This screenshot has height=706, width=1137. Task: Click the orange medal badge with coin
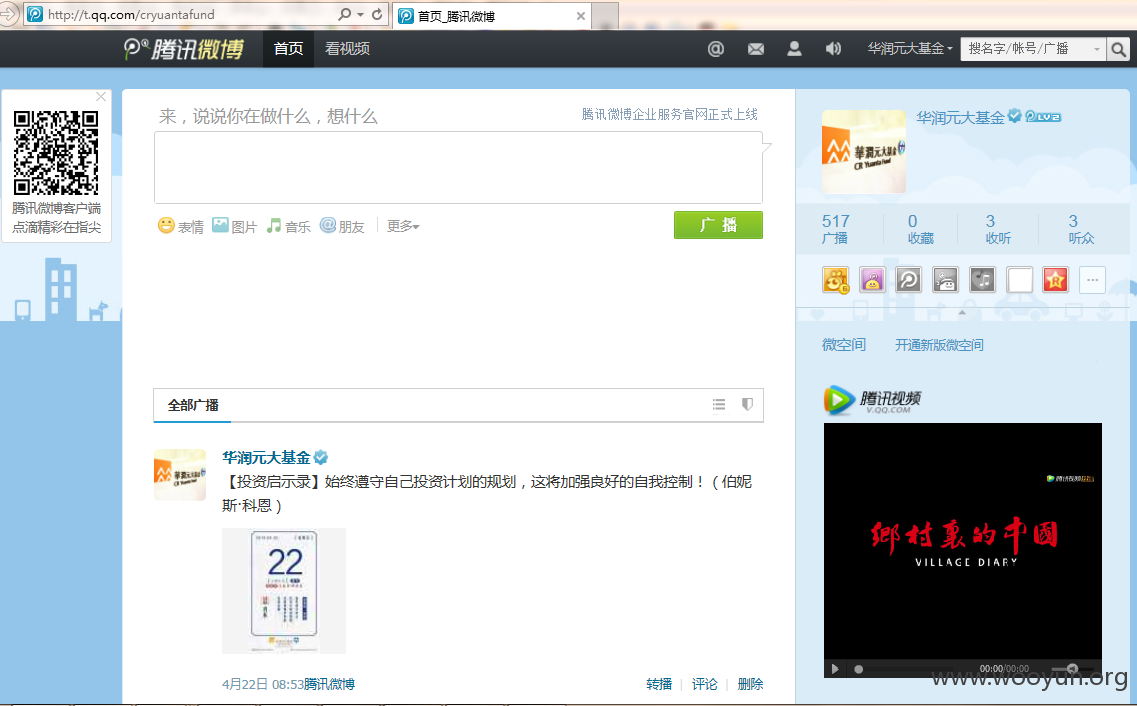tap(835, 280)
